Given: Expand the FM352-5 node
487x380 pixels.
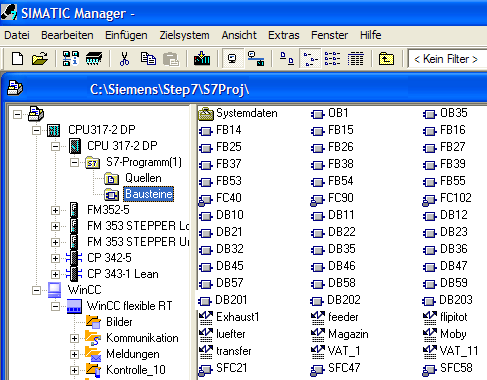Looking at the screenshot, I should click(x=55, y=210).
